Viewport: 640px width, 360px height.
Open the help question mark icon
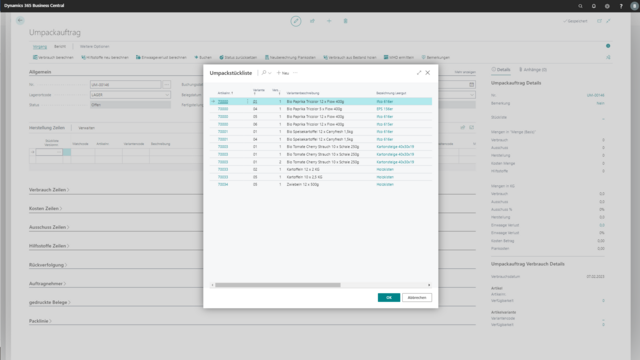pyautogui.click(x=621, y=6)
